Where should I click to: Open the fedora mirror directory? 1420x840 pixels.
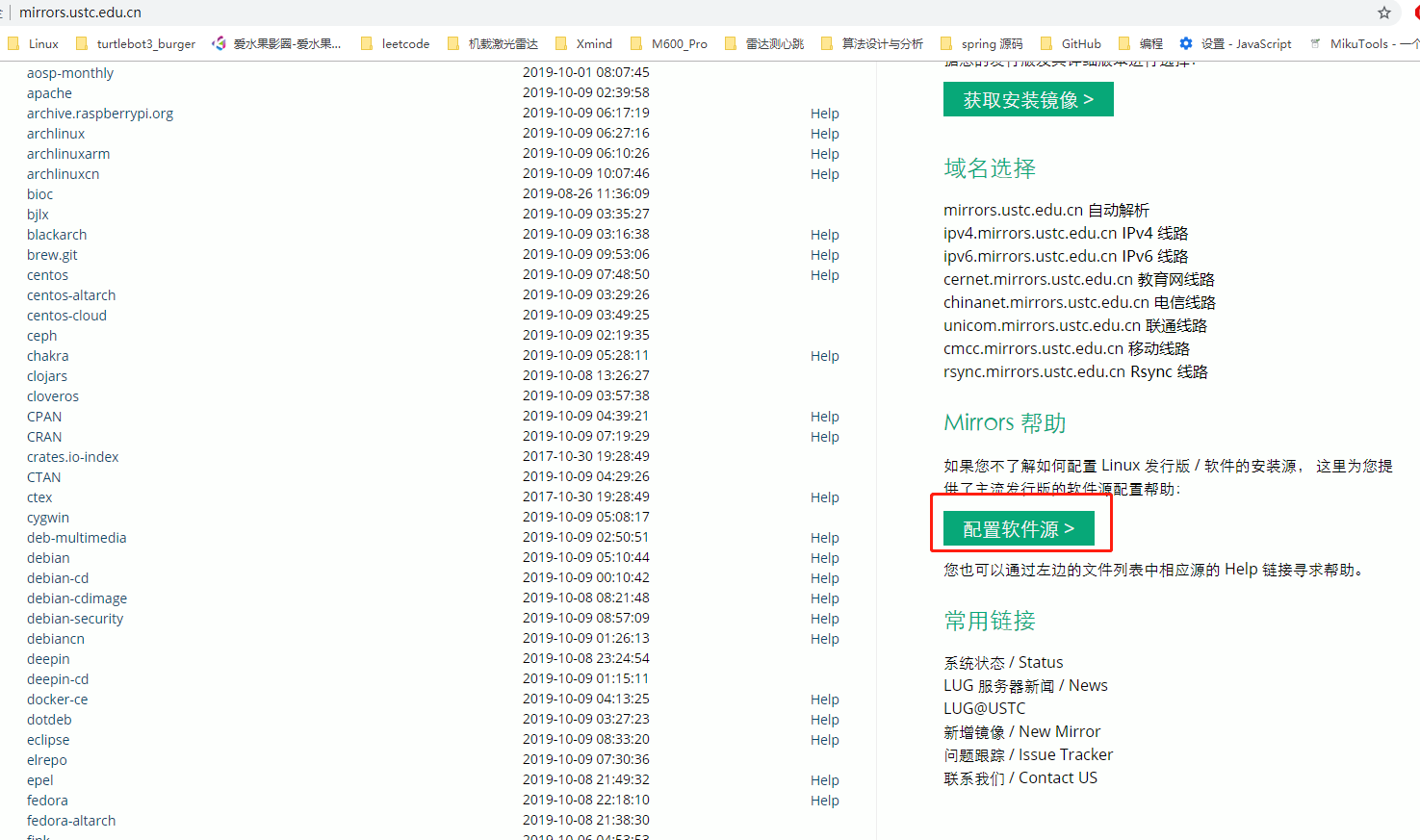[47, 801]
